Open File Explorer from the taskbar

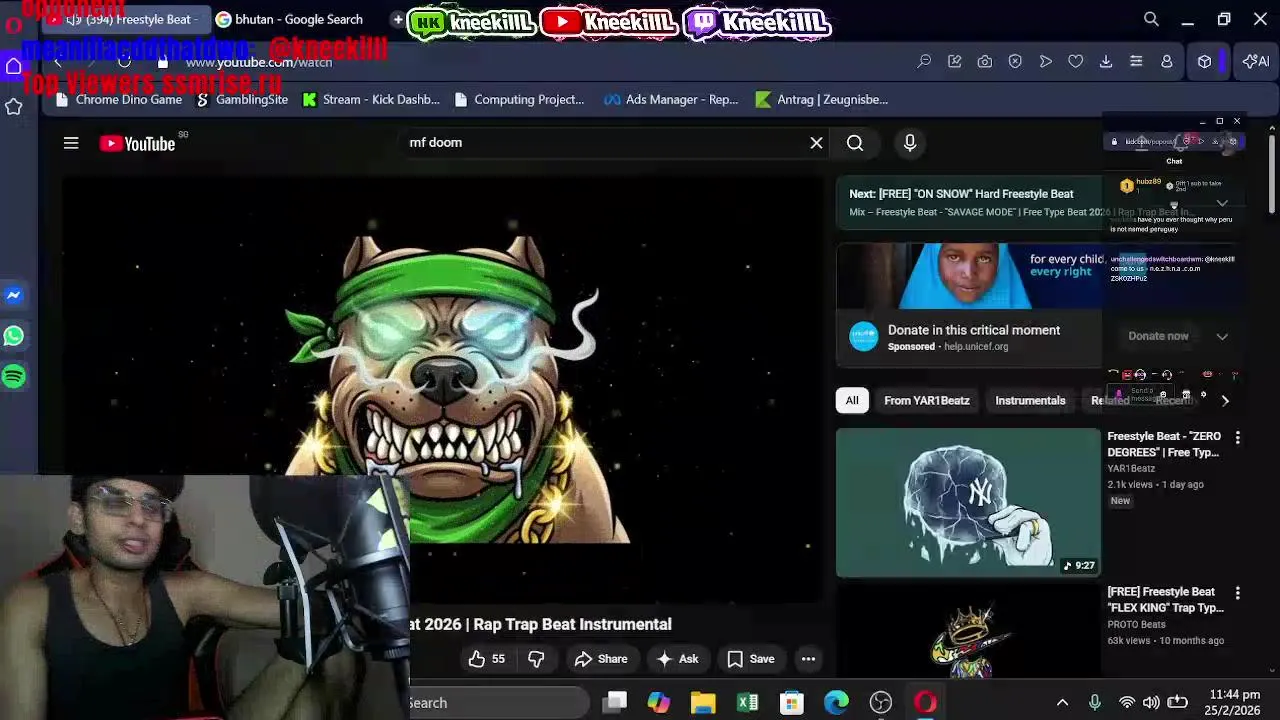point(703,703)
